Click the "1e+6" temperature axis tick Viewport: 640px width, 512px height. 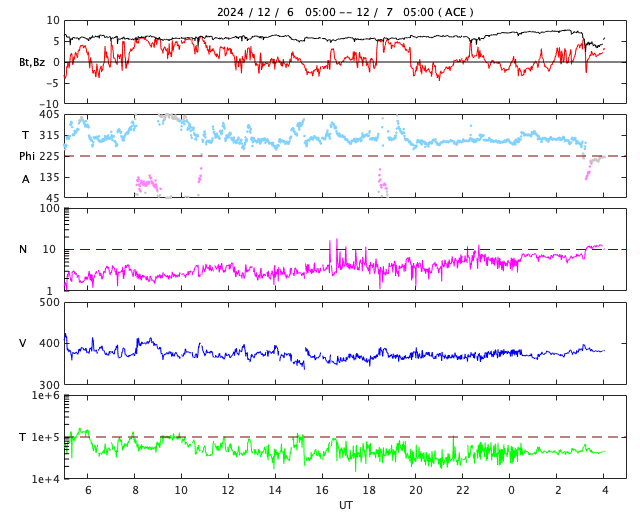click(x=46, y=396)
